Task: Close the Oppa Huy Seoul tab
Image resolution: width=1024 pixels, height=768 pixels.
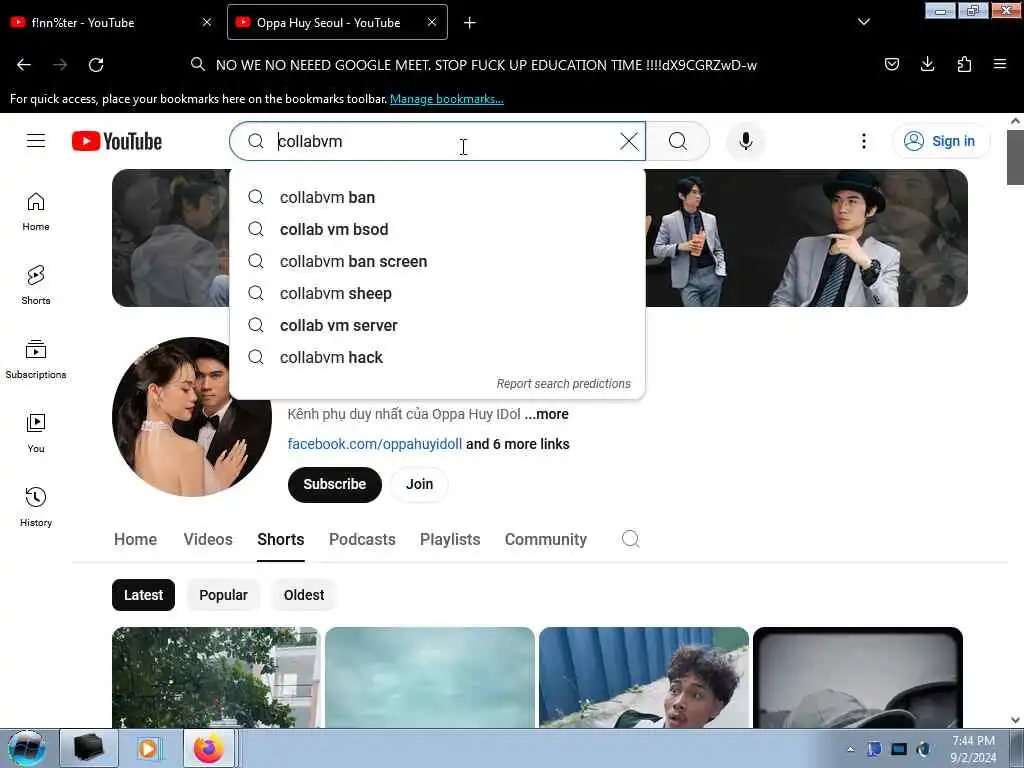Action: 432,22
